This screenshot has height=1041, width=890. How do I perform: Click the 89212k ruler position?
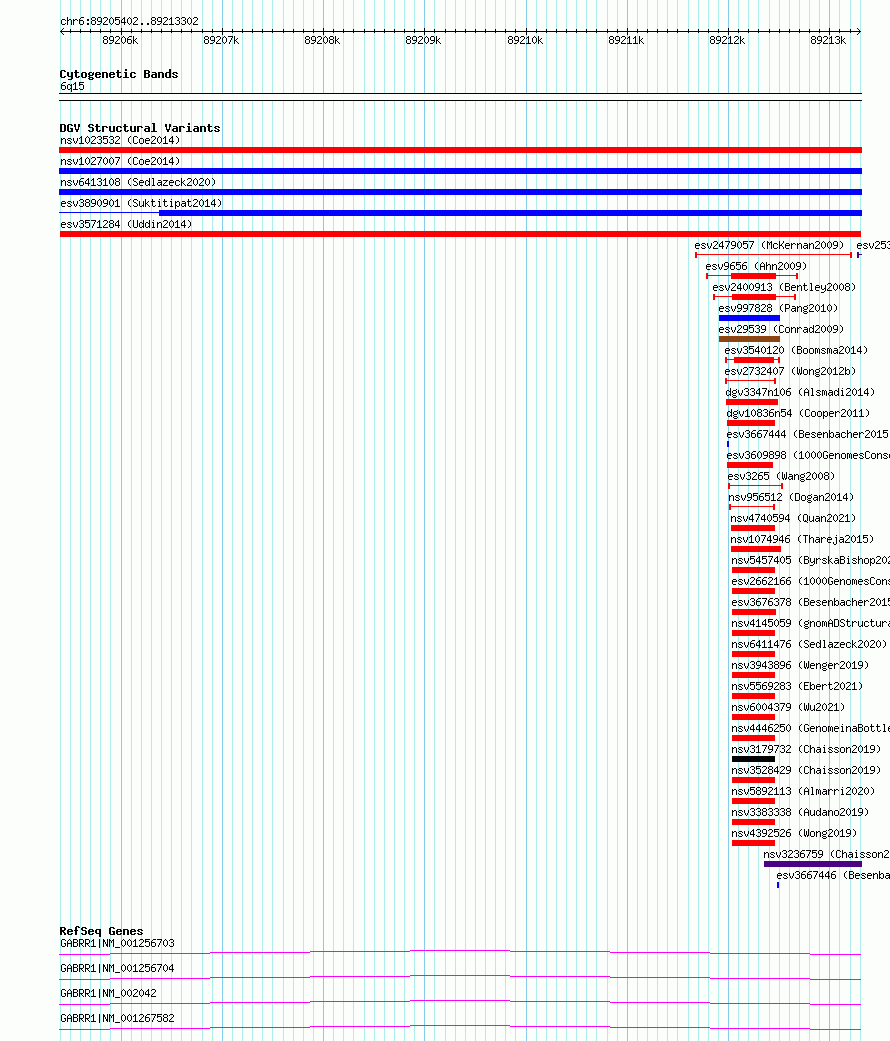(x=727, y=40)
